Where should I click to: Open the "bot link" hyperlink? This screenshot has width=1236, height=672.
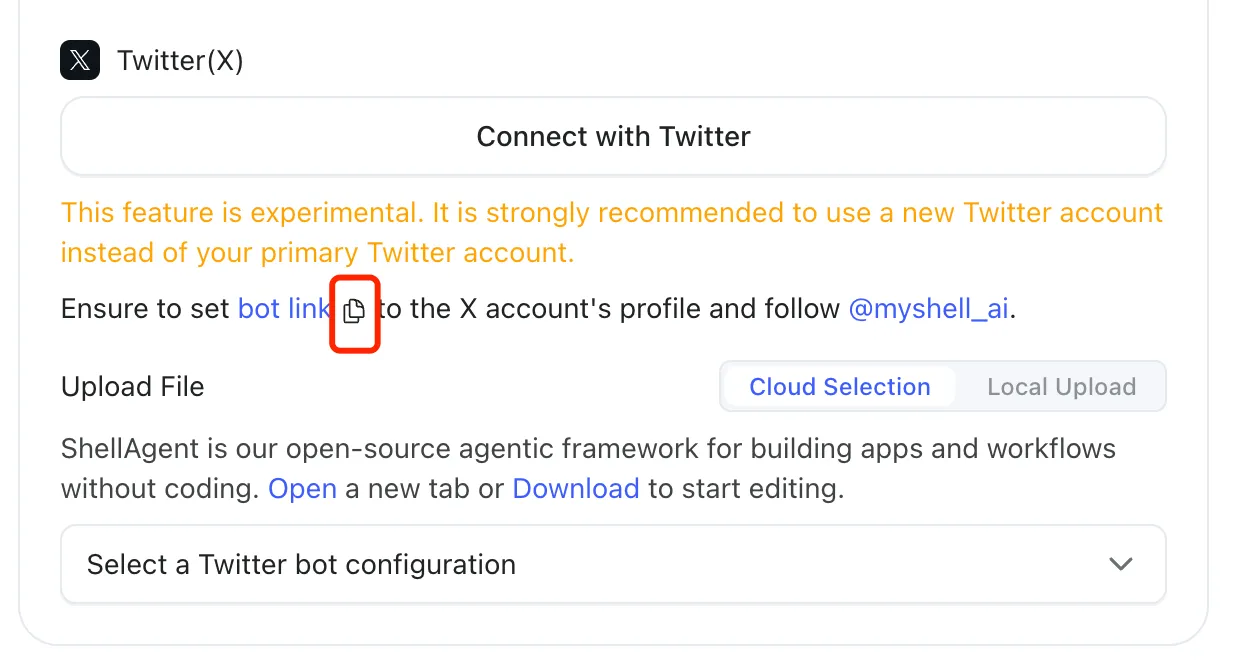coord(284,309)
